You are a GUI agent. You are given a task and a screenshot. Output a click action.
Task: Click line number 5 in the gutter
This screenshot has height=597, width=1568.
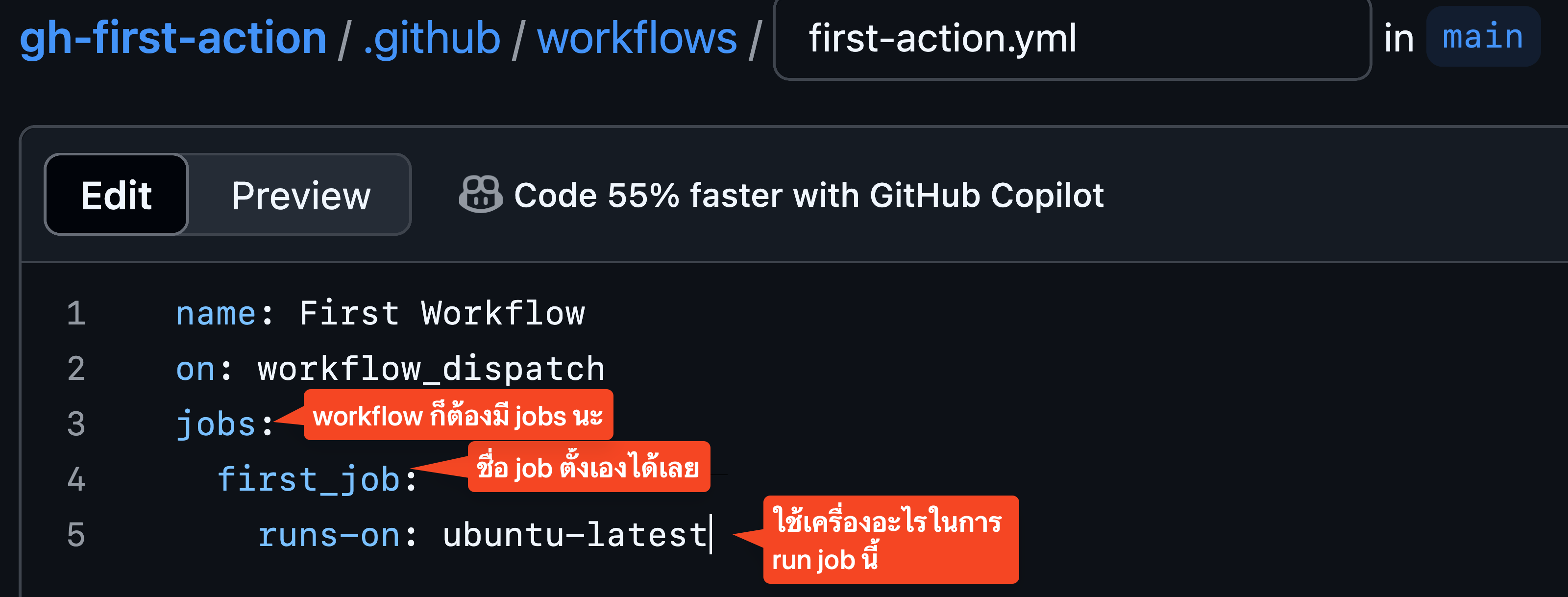76,535
